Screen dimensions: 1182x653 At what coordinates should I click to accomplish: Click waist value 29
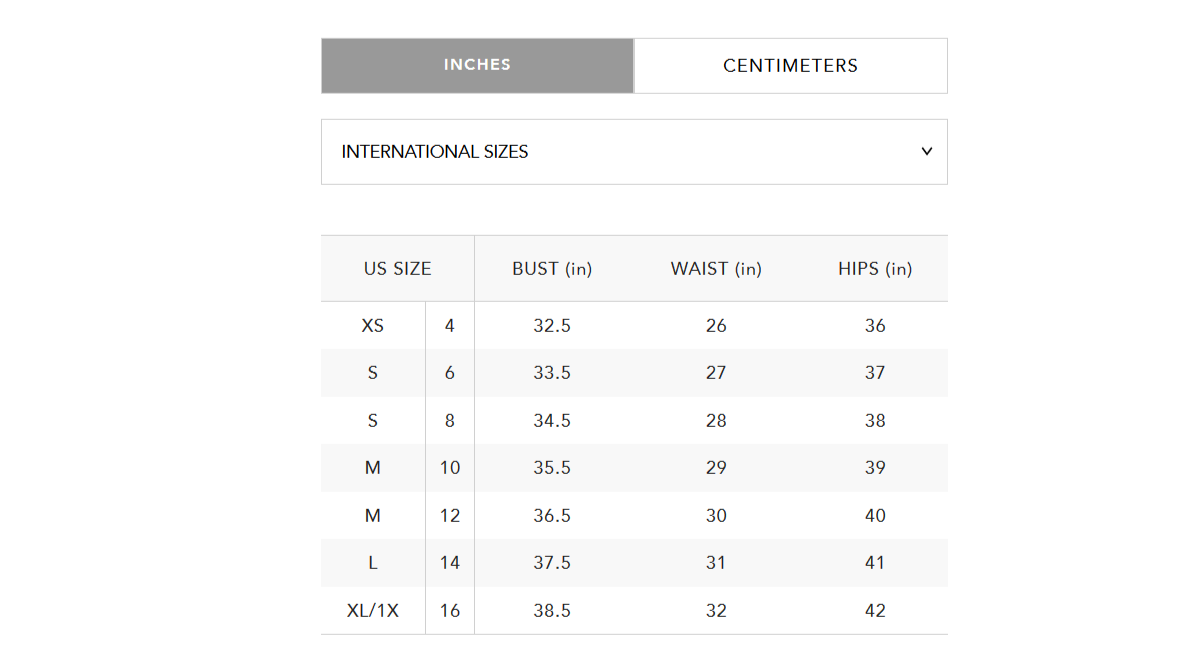click(x=716, y=468)
